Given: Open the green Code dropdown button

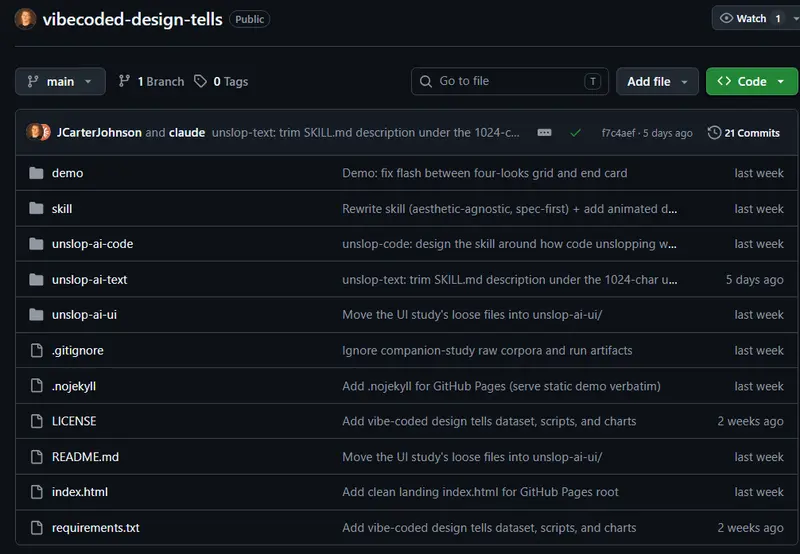Looking at the screenshot, I should 751,82.
